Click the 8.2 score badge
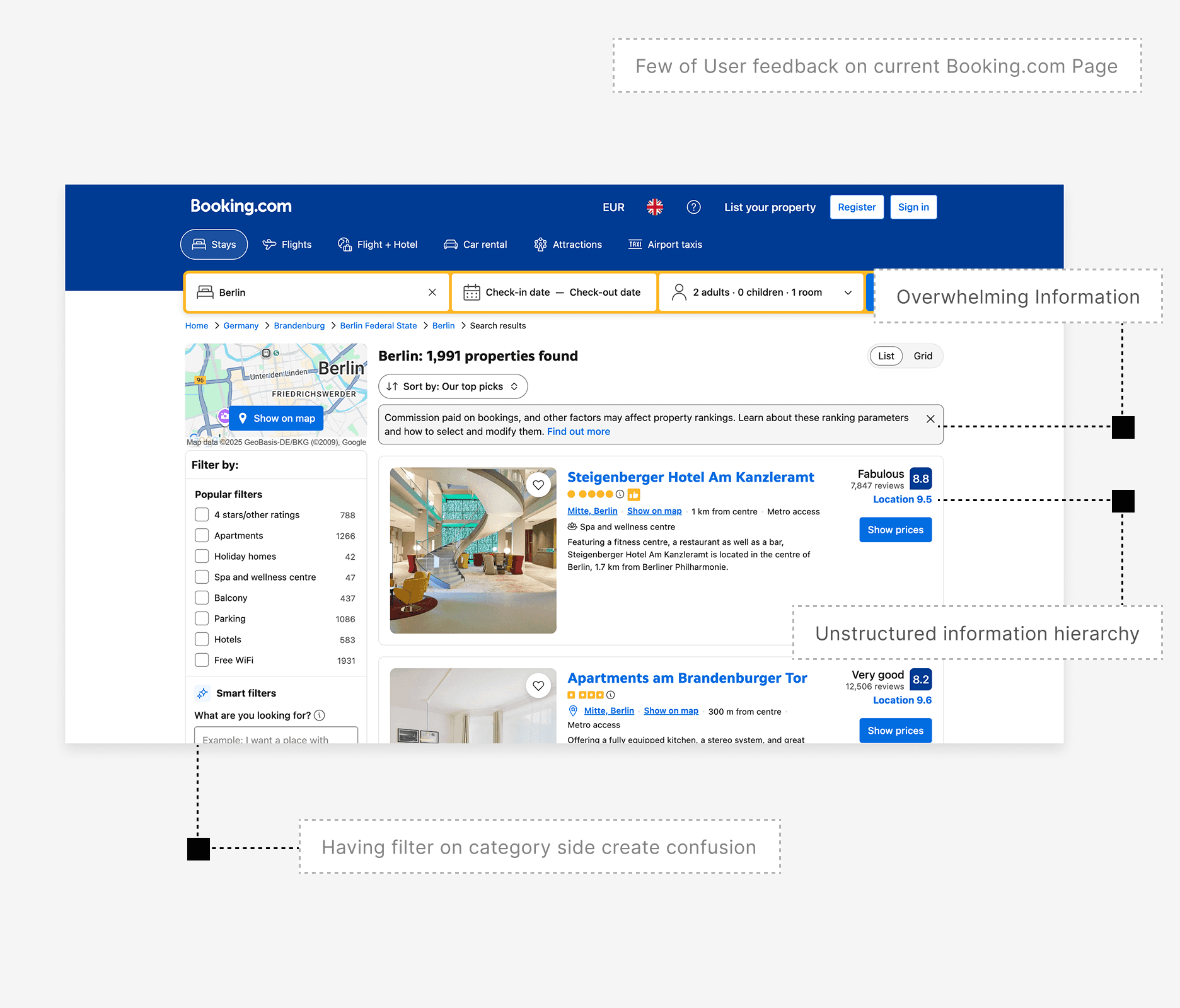 pyautogui.click(x=921, y=680)
